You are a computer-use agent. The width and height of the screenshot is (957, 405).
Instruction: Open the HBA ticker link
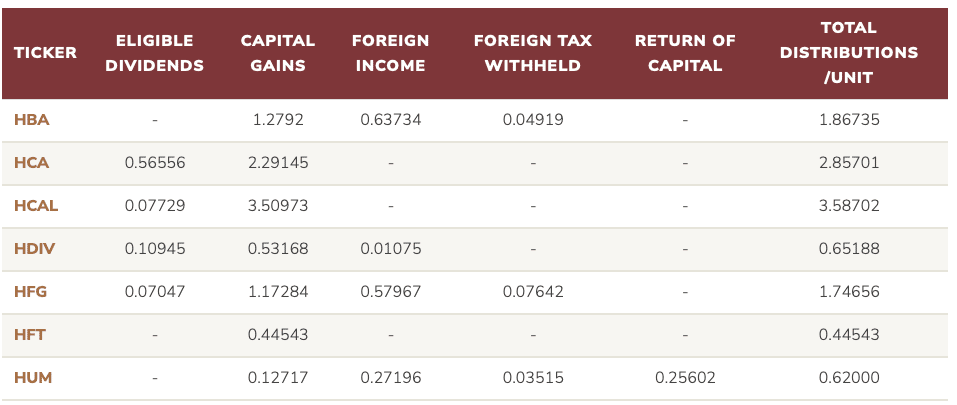(x=31, y=120)
